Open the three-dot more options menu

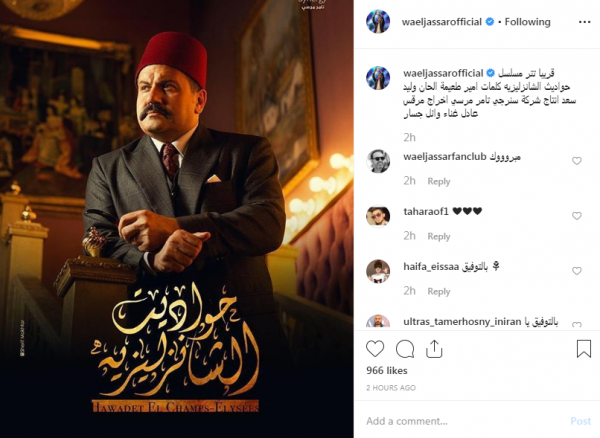point(584,22)
